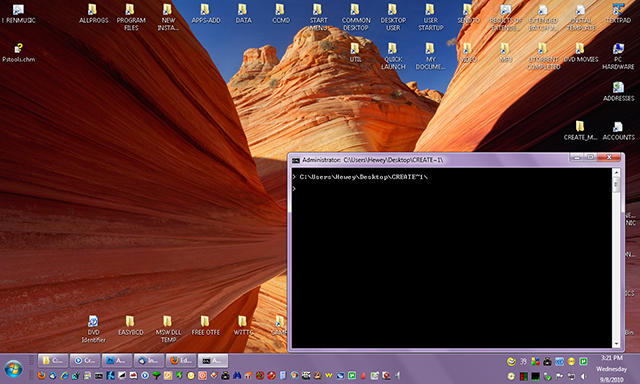Viewport: 640px width, 384px height.
Task: Click the yellow smiley quick launch icon
Action: click(191, 376)
